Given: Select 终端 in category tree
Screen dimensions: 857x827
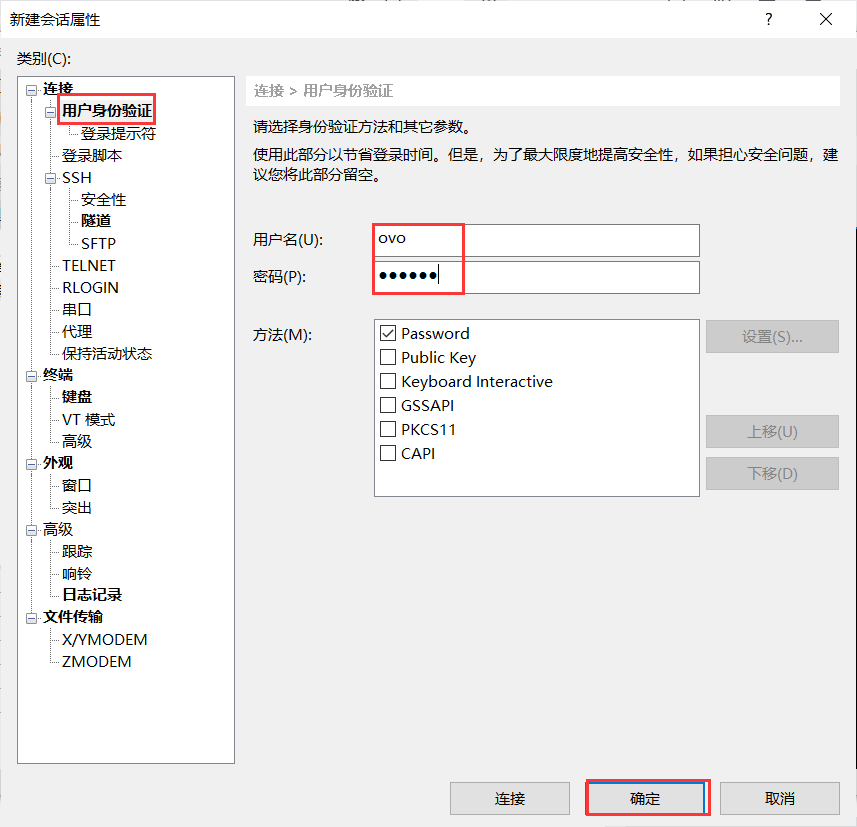Looking at the screenshot, I should pyautogui.click(x=58, y=375).
